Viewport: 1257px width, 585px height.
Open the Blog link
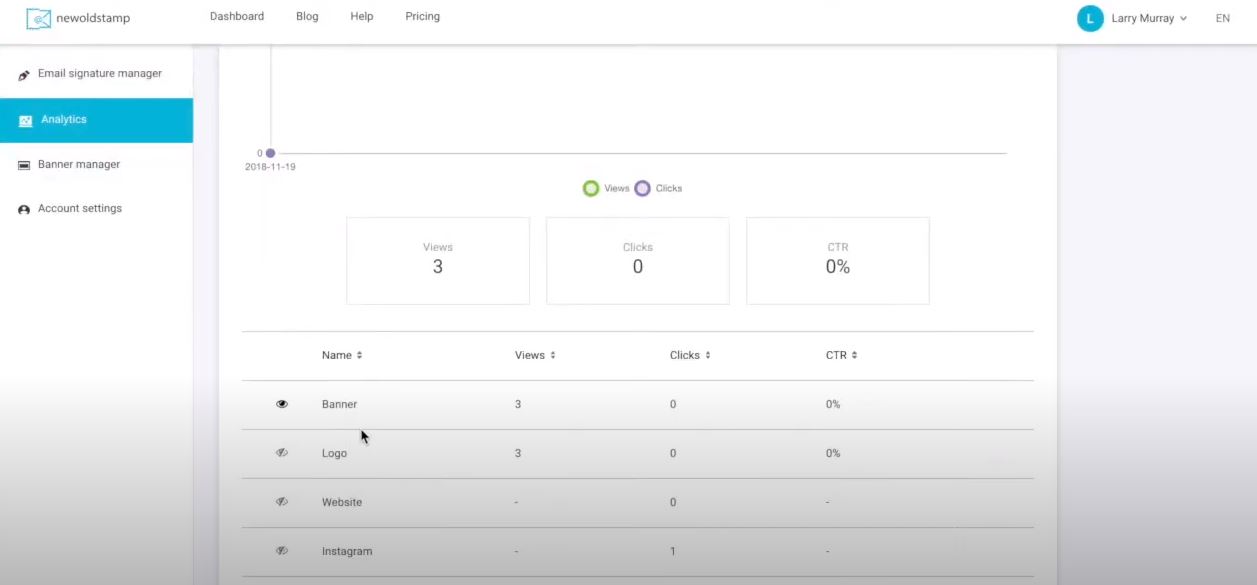[307, 16]
